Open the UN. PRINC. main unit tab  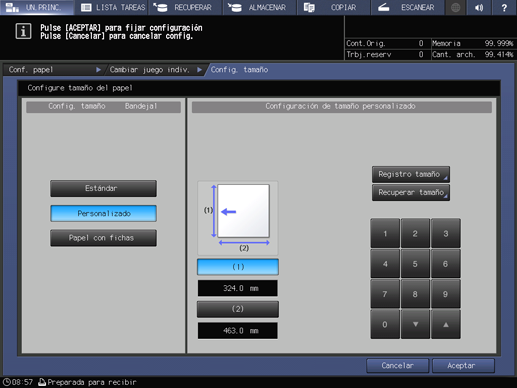coord(37,7)
